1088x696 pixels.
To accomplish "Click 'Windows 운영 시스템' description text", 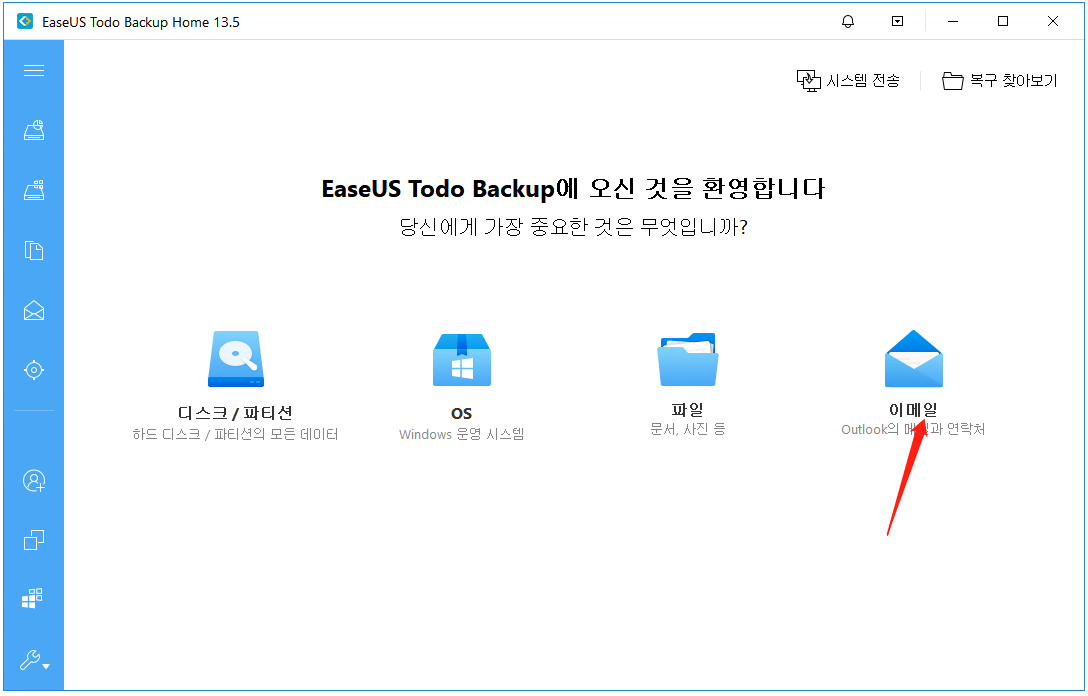I will [461, 434].
